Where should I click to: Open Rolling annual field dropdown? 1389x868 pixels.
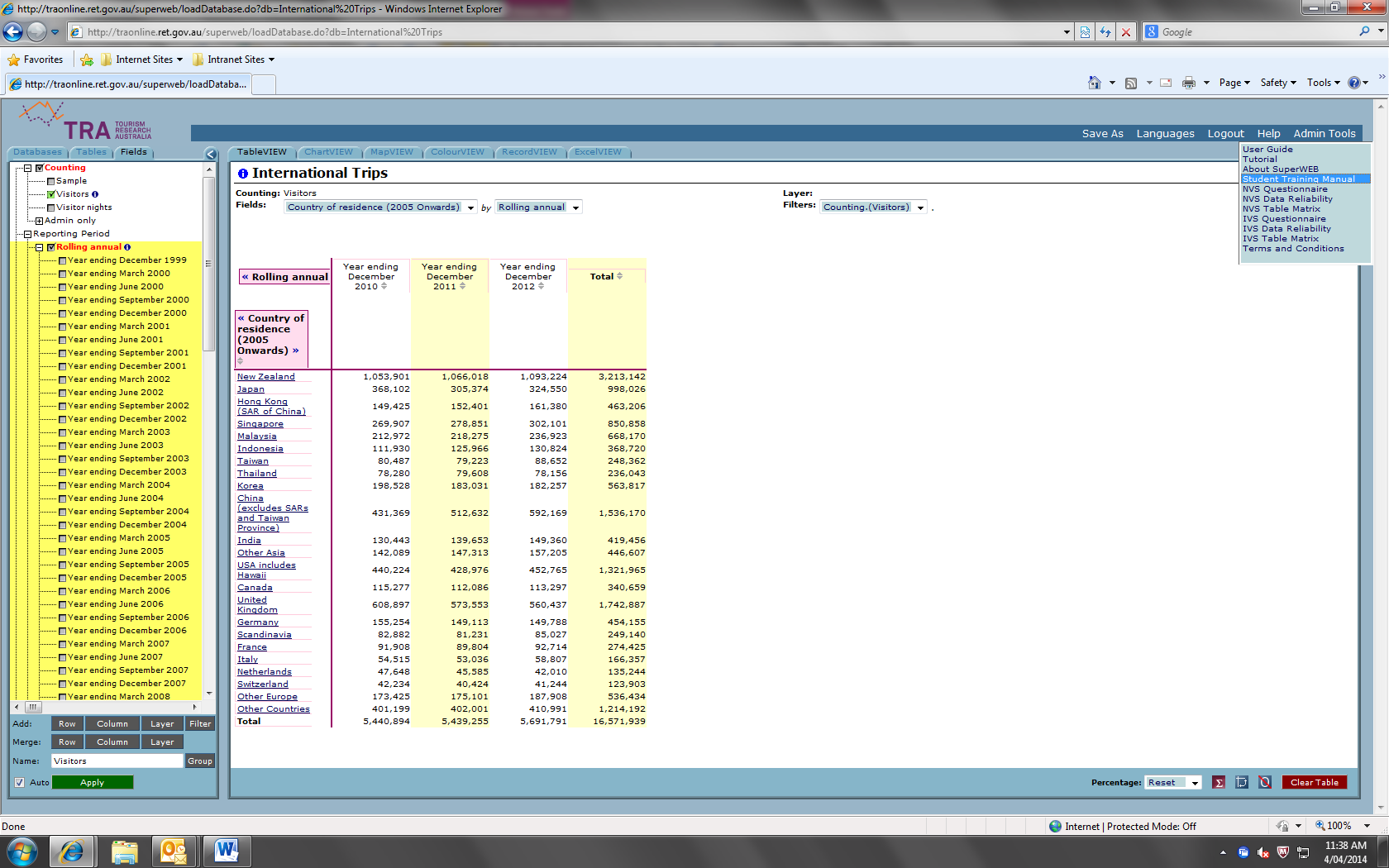[x=575, y=207]
